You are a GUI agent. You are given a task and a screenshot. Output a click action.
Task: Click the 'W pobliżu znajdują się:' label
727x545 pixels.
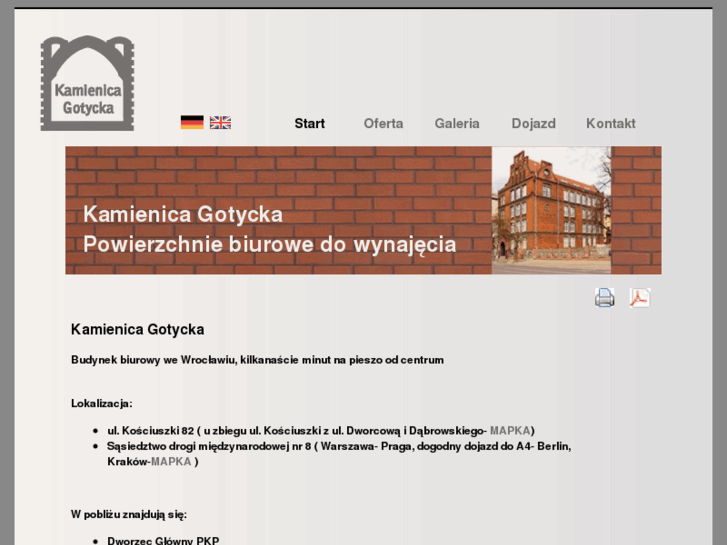point(128,514)
